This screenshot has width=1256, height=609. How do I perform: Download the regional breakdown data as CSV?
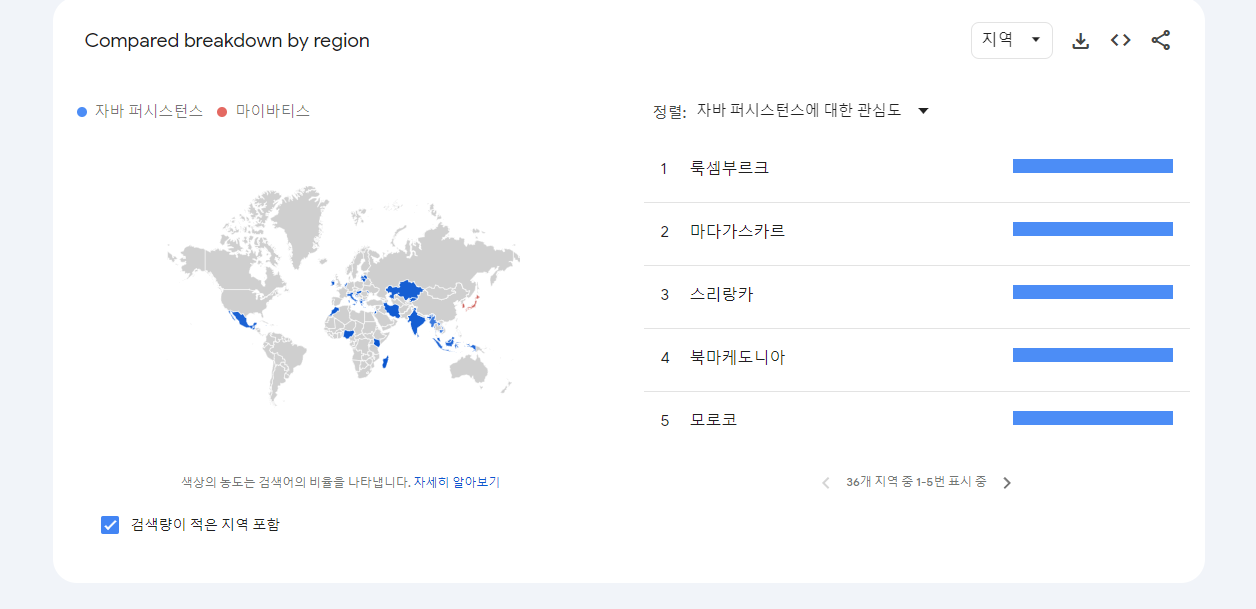tap(1080, 41)
